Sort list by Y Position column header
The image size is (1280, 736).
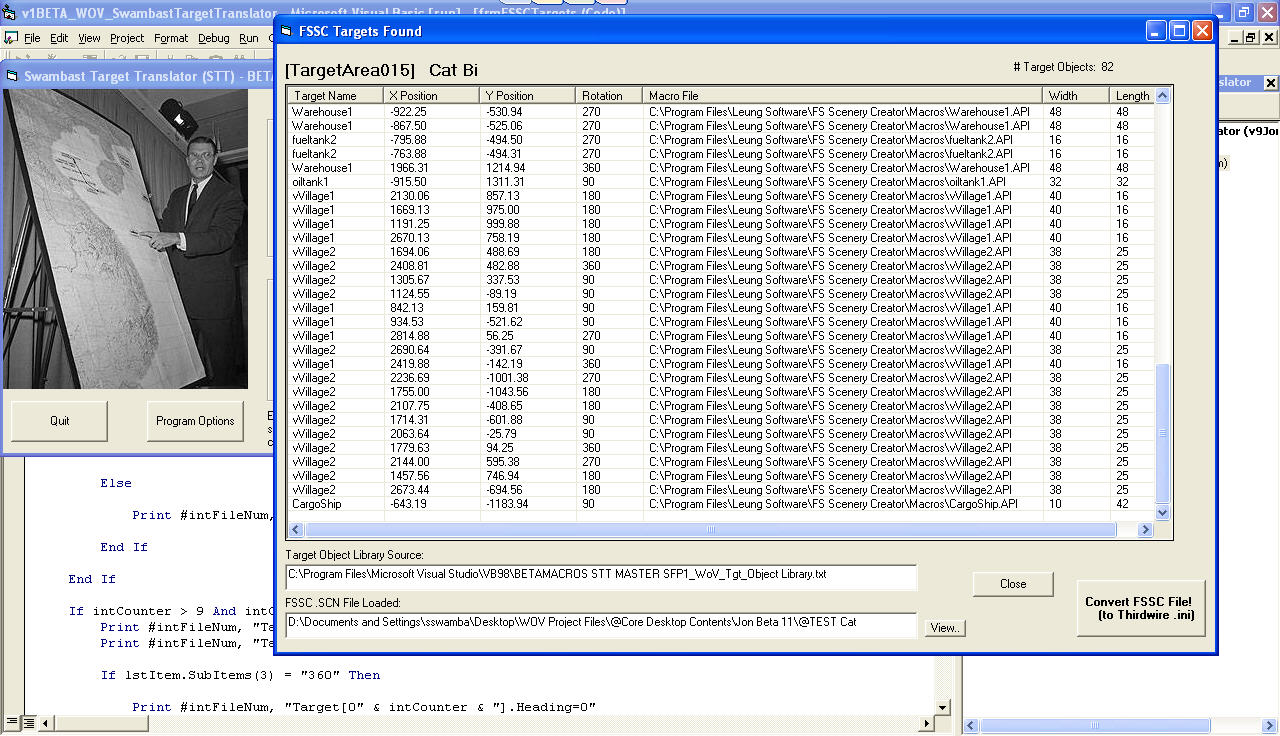click(527, 96)
